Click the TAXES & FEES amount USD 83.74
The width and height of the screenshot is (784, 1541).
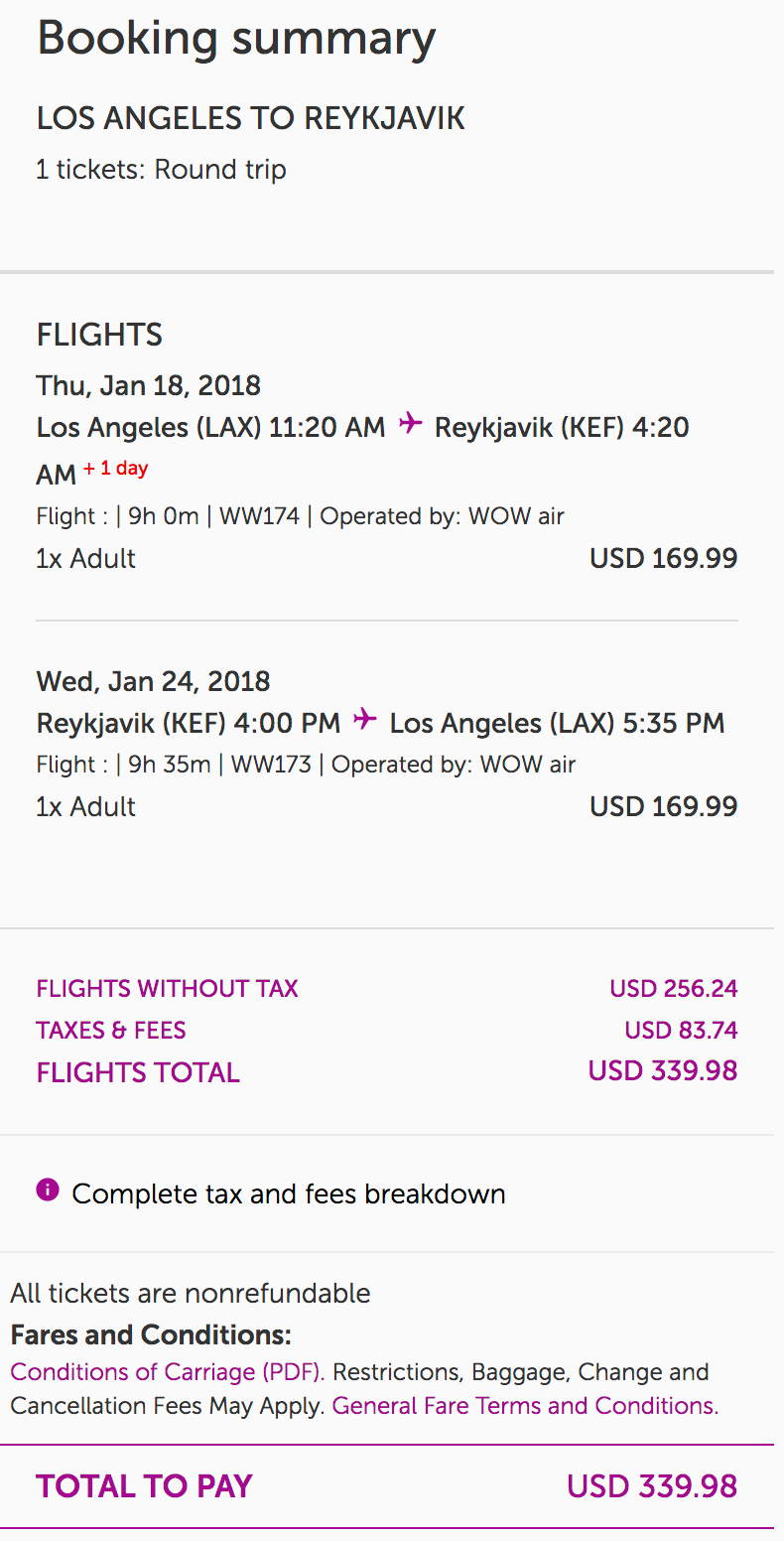(681, 1031)
